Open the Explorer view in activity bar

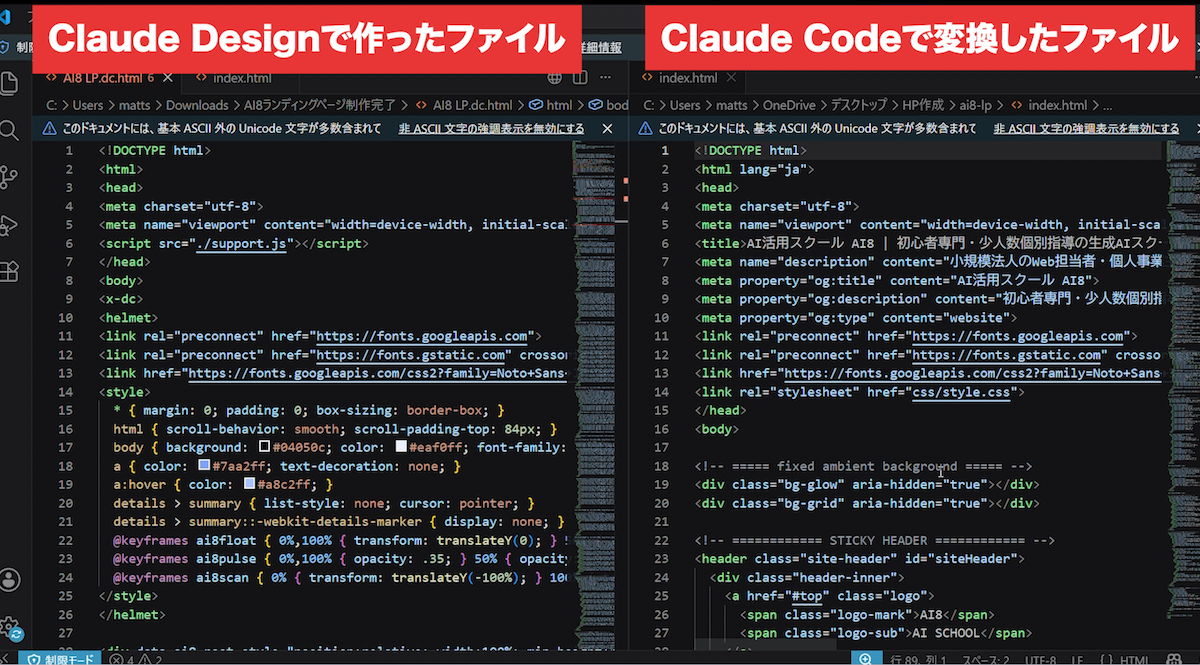pos(11,84)
